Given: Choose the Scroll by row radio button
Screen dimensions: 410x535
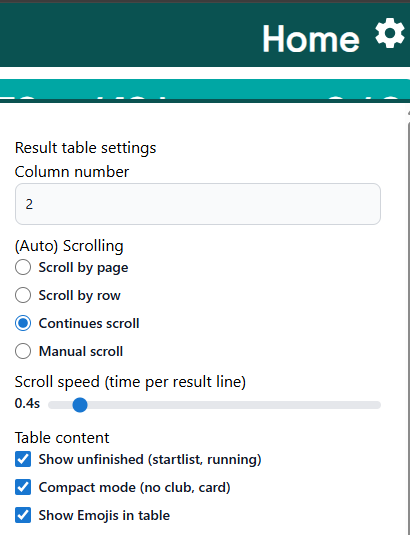Looking at the screenshot, I should [23, 295].
